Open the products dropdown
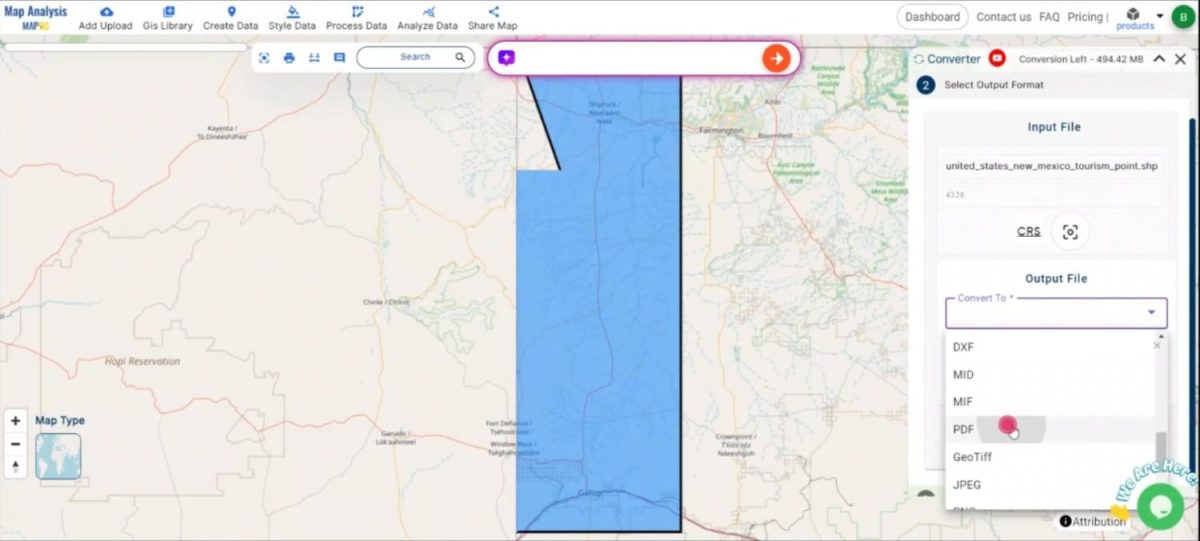 pyautogui.click(x=1135, y=18)
